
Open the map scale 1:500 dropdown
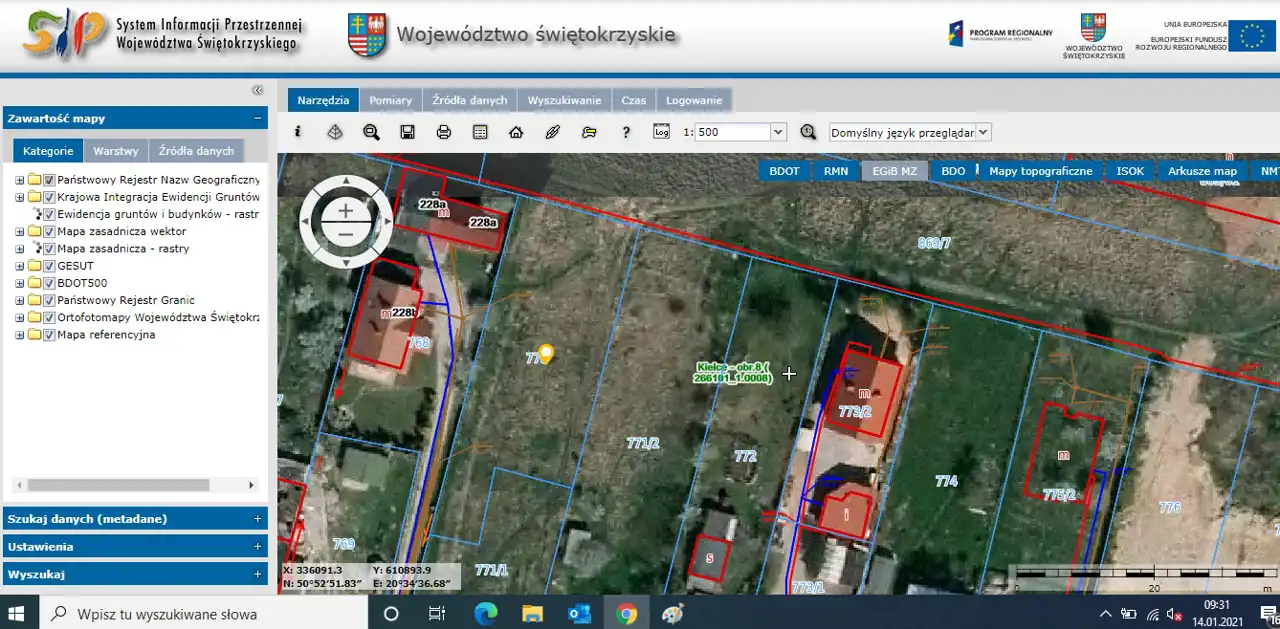(x=778, y=132)
